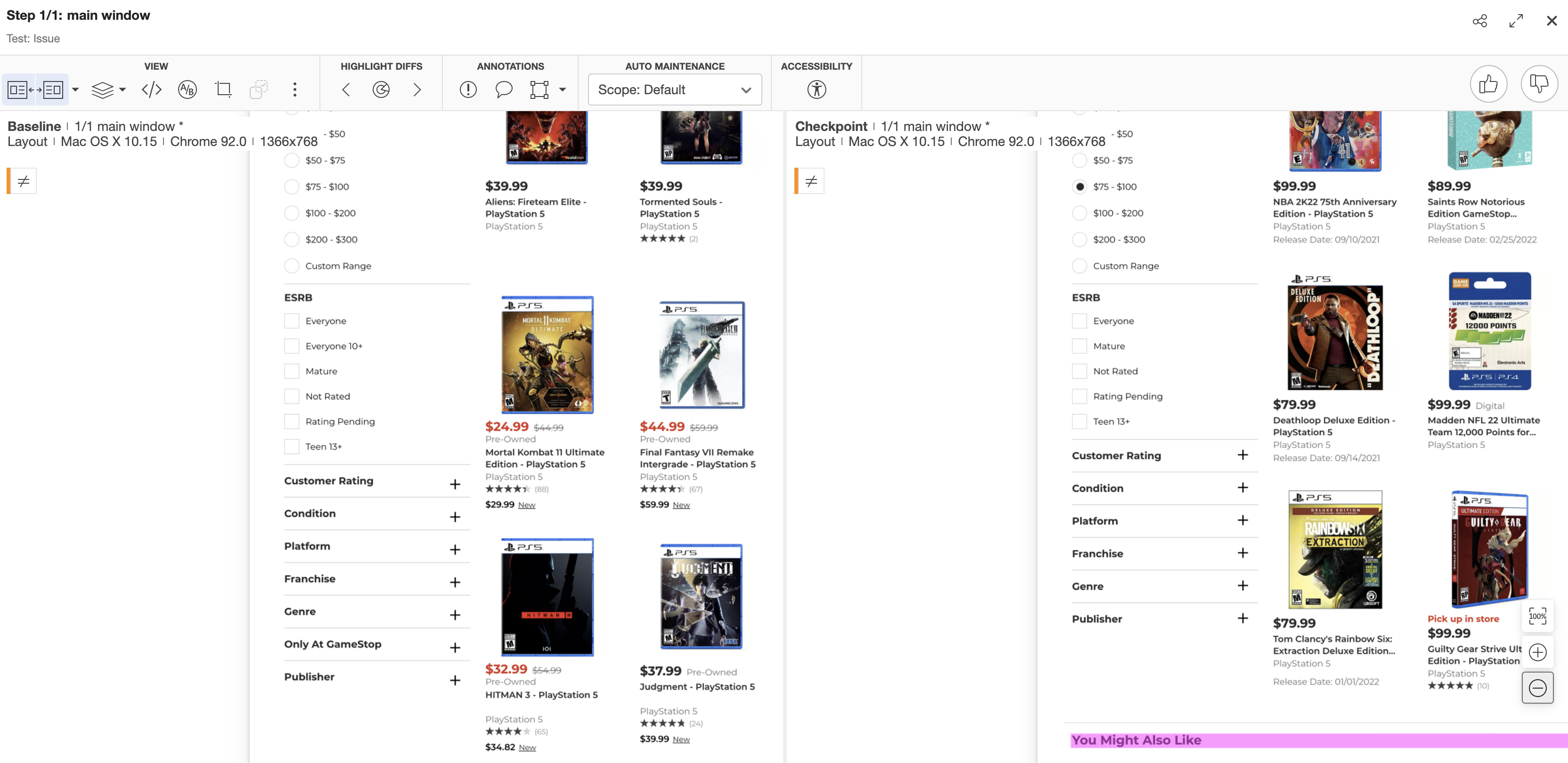Screen dimensions: 1568x763
Task: Select Baseline $100 - $200 radio button
Action: (x=292, y=213)
